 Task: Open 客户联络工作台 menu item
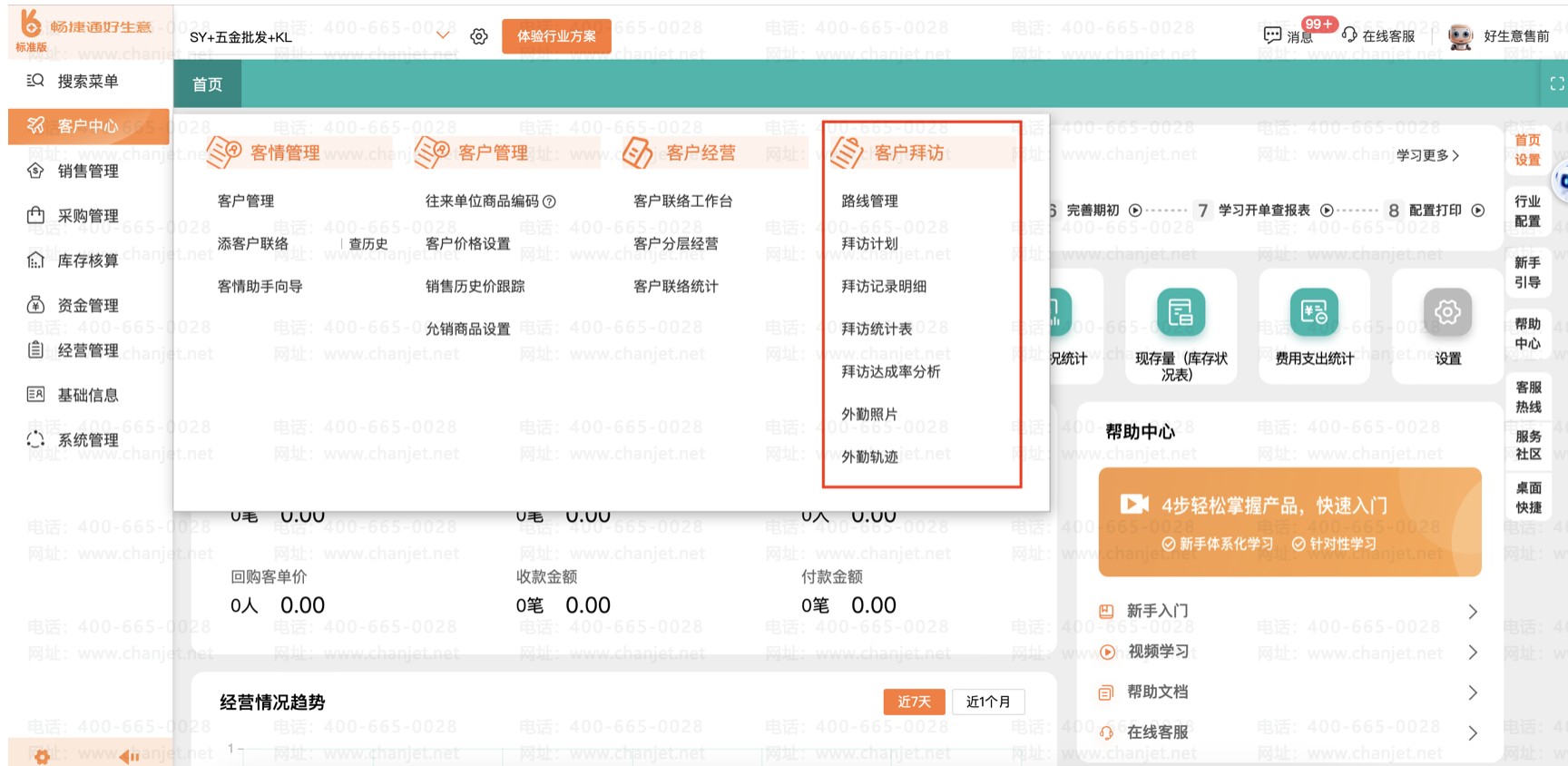683,201
